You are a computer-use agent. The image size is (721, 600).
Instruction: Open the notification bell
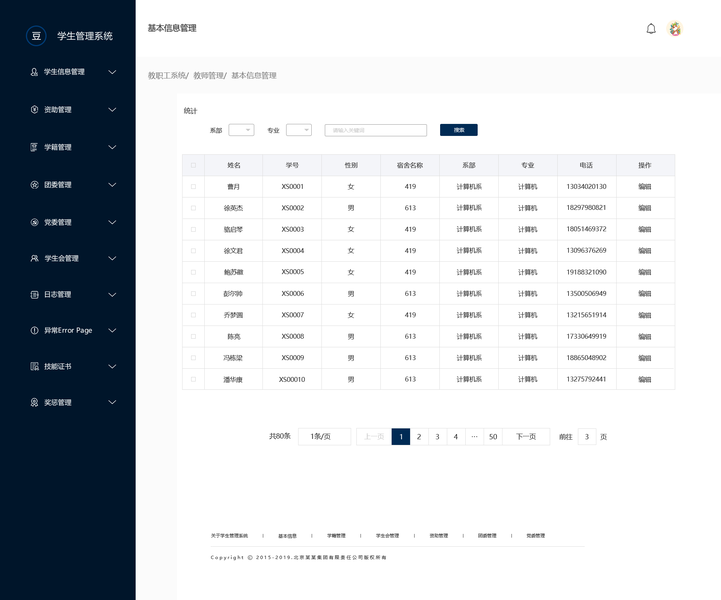coord(651,29)
